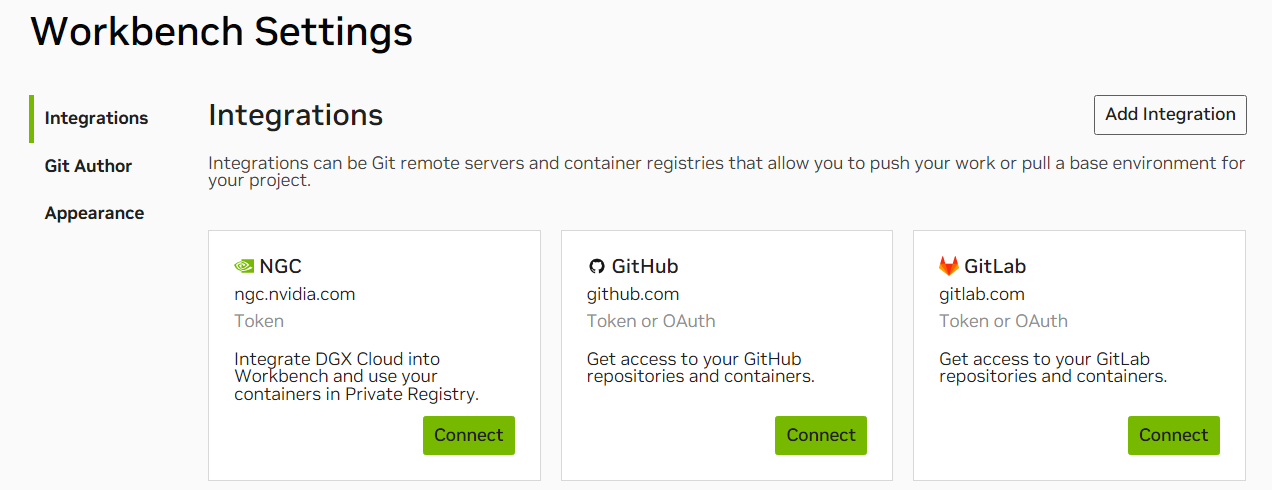Click the Integrations explanation paragraph

coord(726,172)
